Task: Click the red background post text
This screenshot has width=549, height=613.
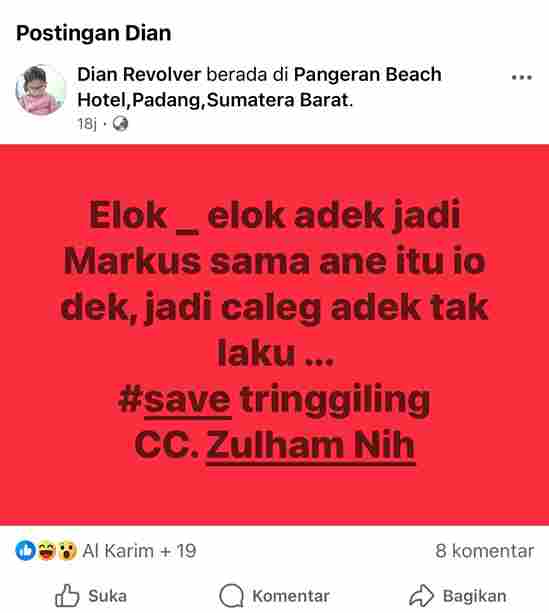Action: (x=274, y=331)
